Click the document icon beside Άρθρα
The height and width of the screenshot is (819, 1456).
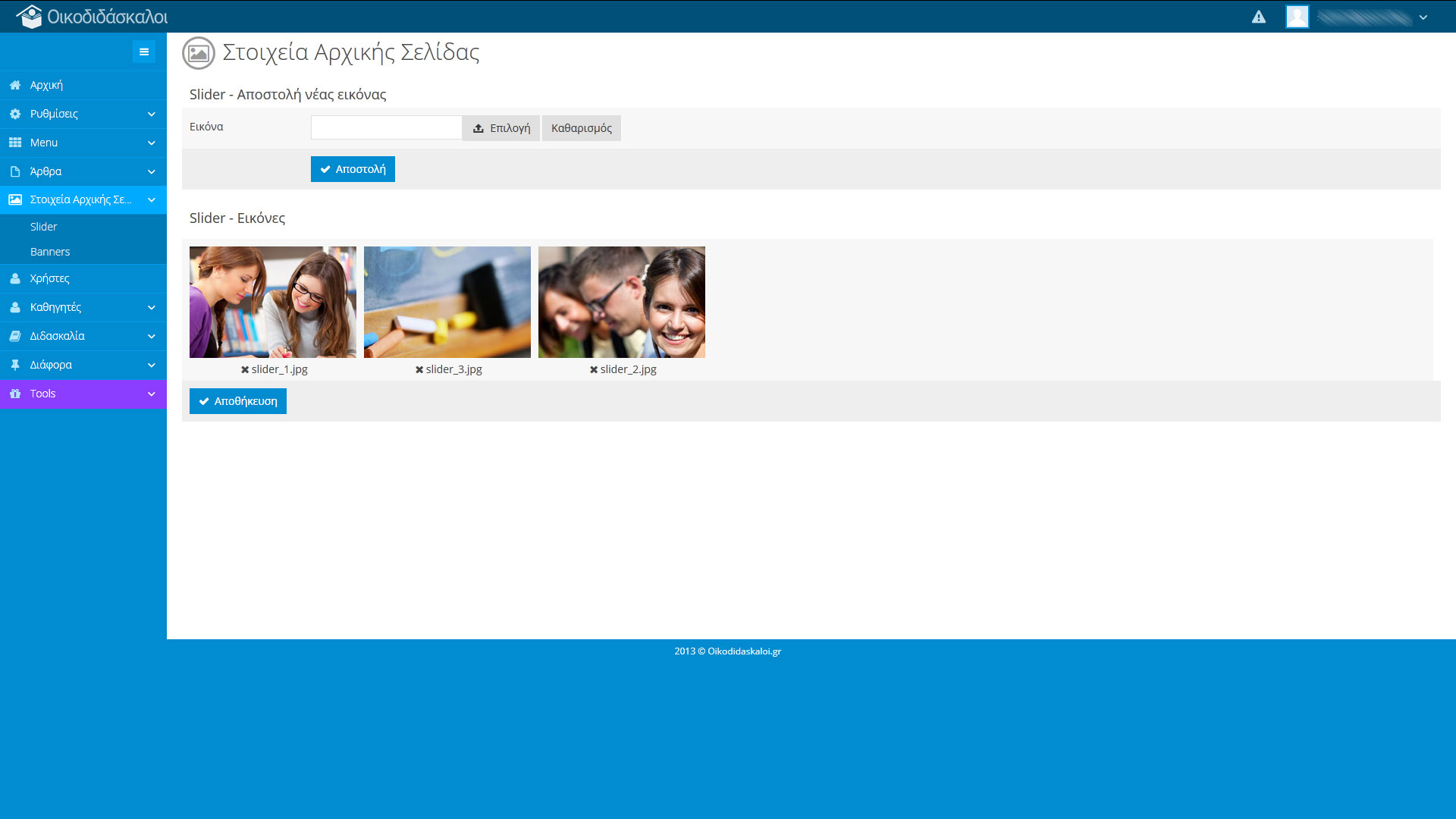tap(15, 171)
